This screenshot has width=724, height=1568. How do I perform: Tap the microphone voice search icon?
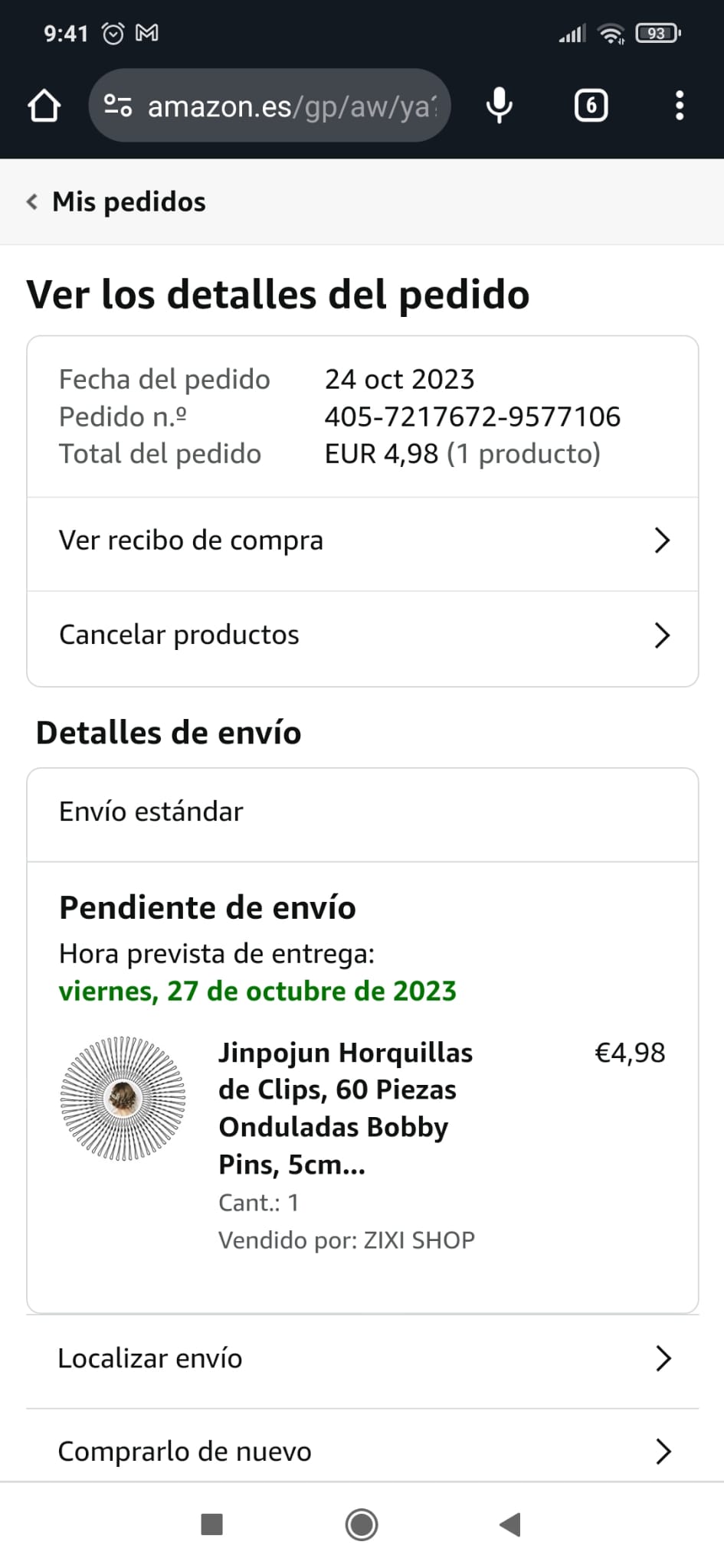pos(500,106)
